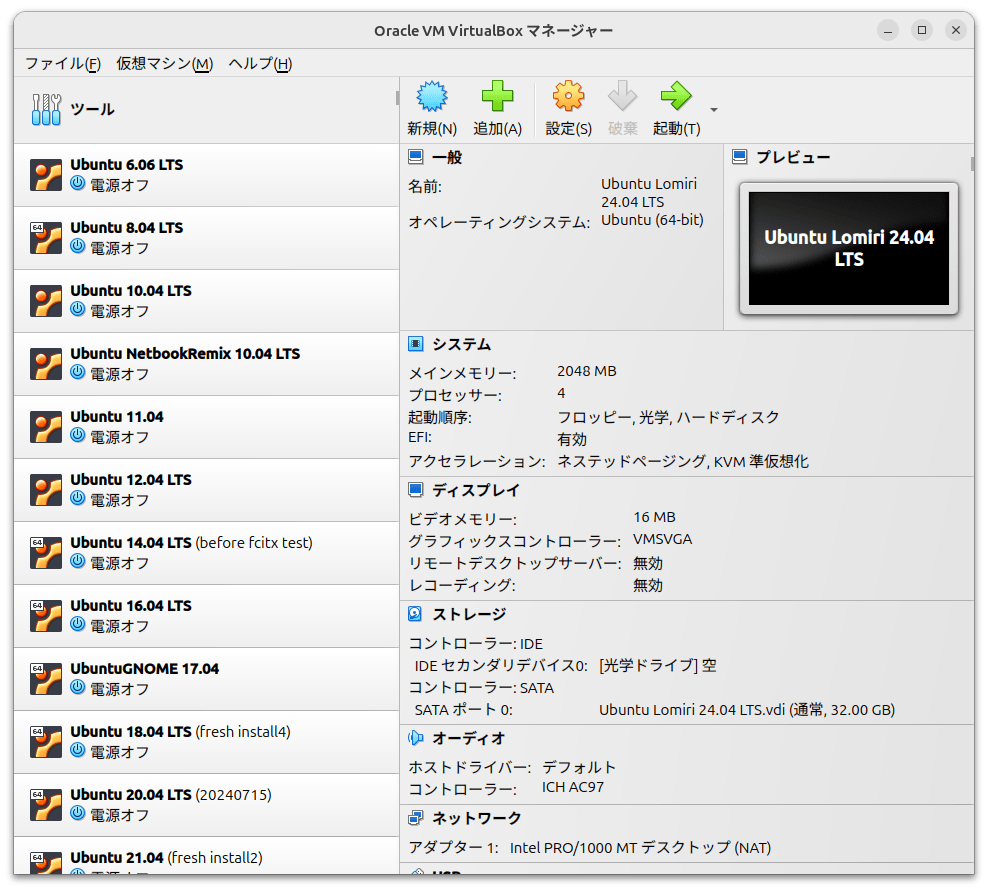
Task: Open 設定(S) gear settings icon
Action: click(568, 96)
